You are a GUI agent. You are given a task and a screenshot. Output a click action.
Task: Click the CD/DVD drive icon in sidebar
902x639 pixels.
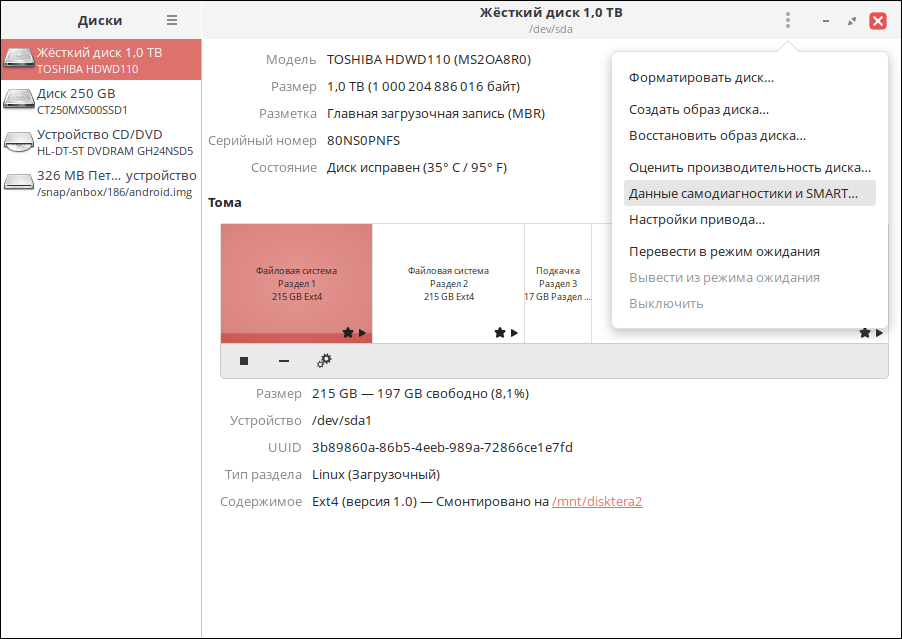point(18,142)
